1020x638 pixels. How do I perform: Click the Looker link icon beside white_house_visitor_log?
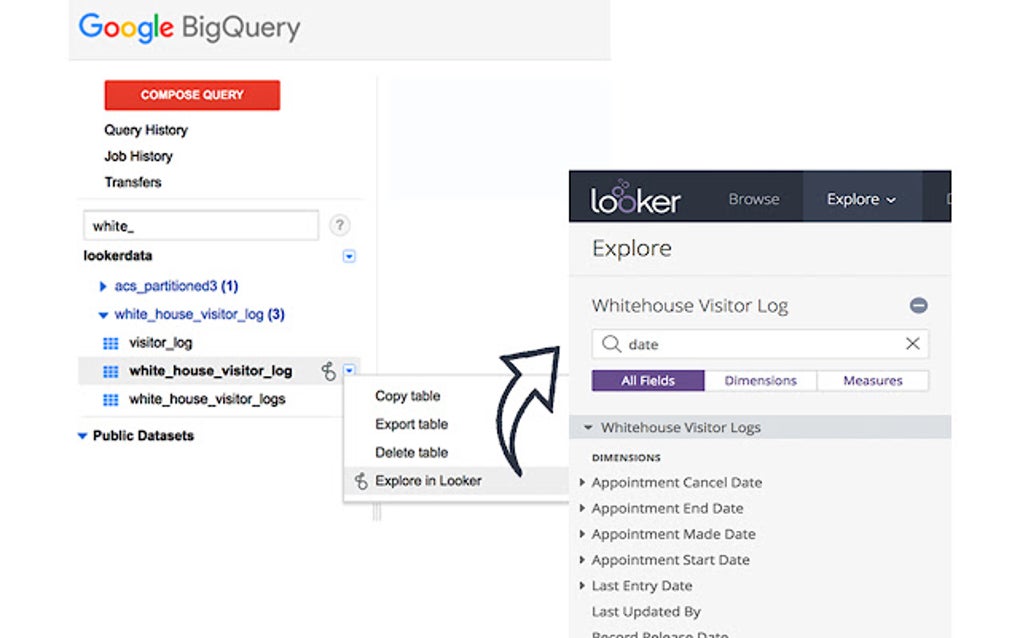[x=327, y=370]
